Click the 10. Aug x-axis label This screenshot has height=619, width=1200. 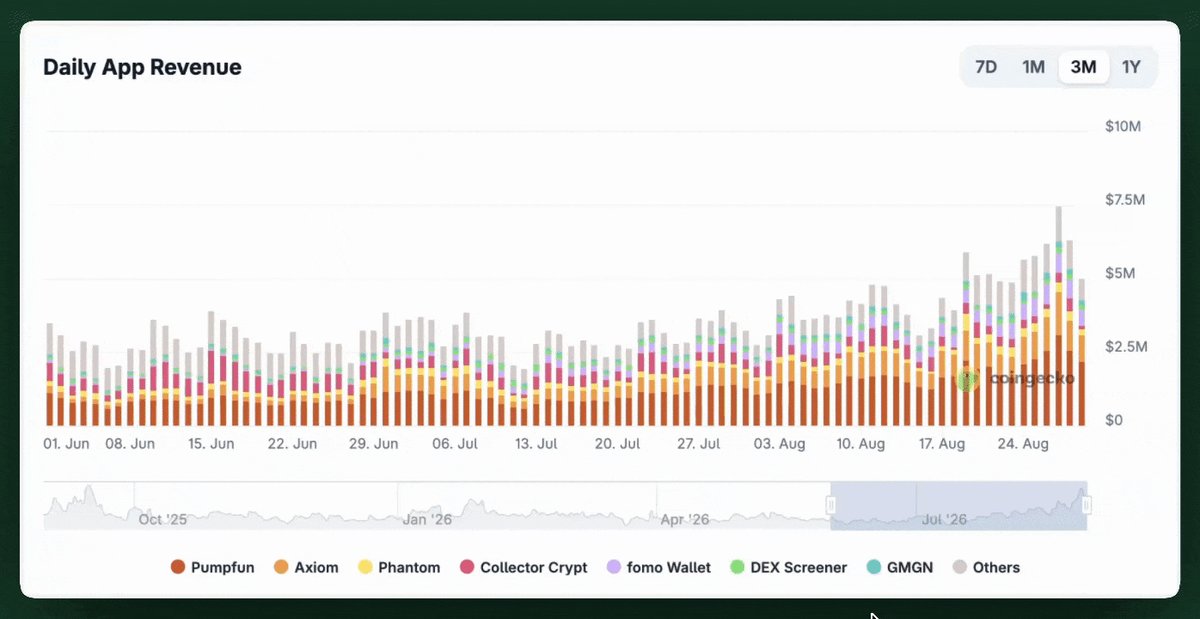[x=860, y=443]
